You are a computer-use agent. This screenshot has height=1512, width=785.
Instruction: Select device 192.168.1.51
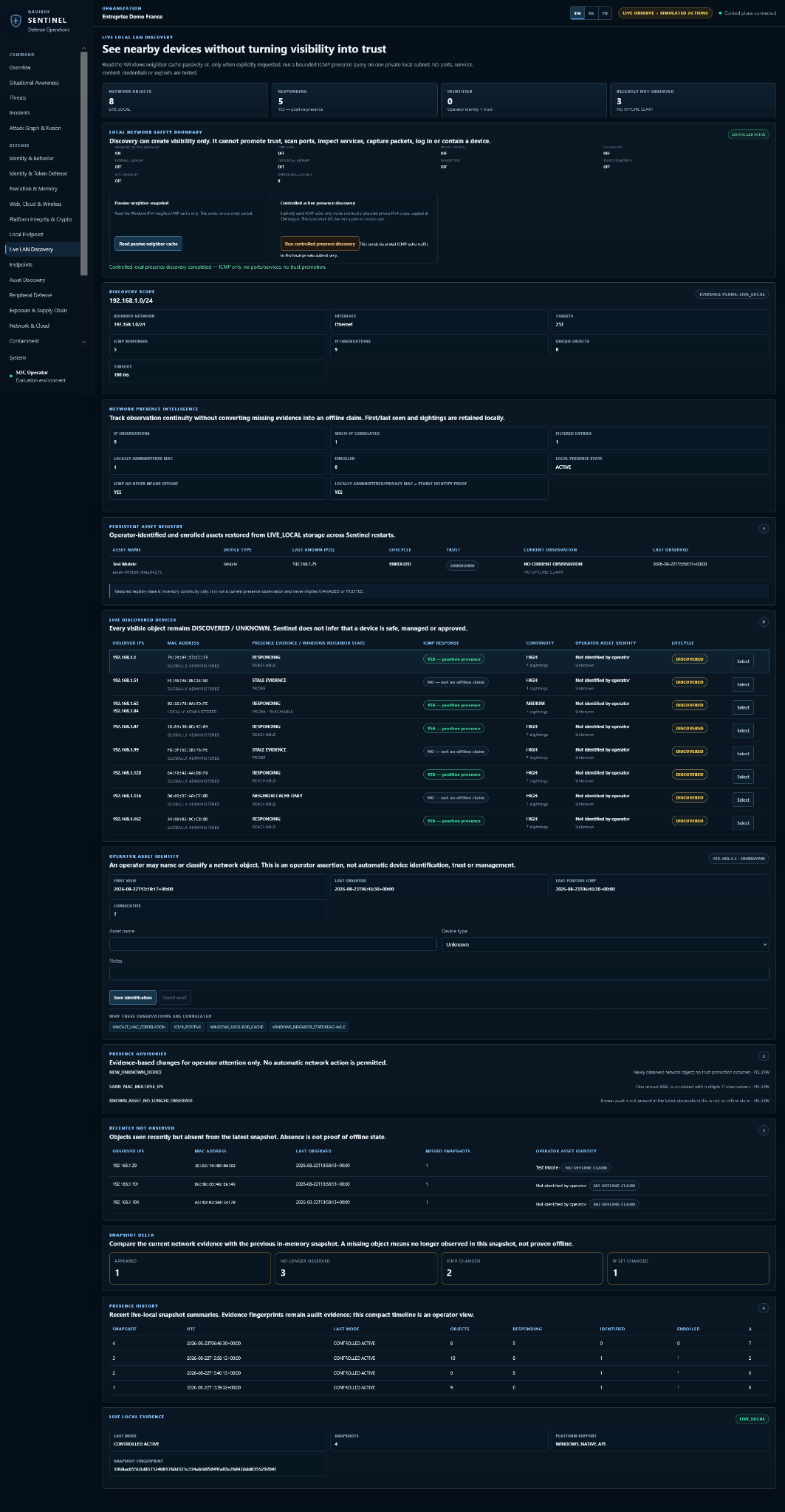coord(743,684)
